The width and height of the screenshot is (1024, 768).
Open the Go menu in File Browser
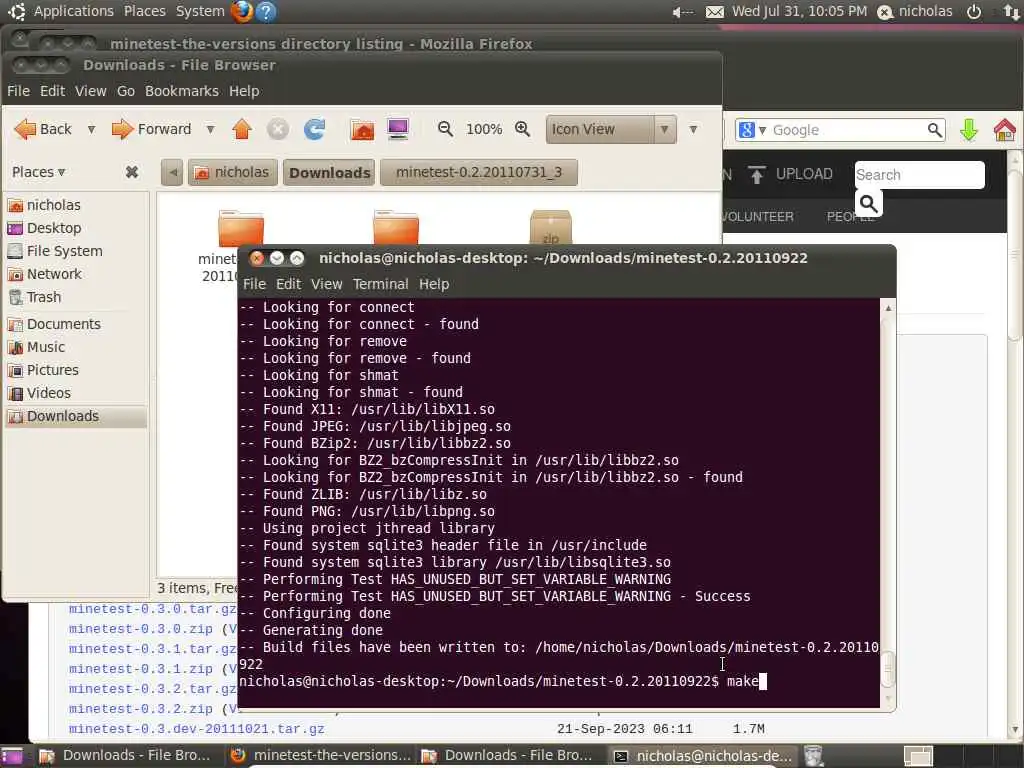(125, 91)
